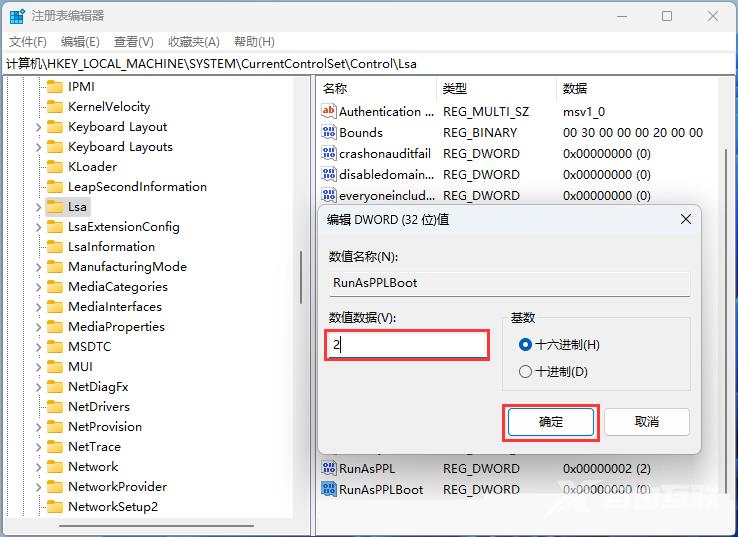Viewport: 738px width, 537px height.
Task: Click the msv1_0 data cell
Action: coord(584,112)
